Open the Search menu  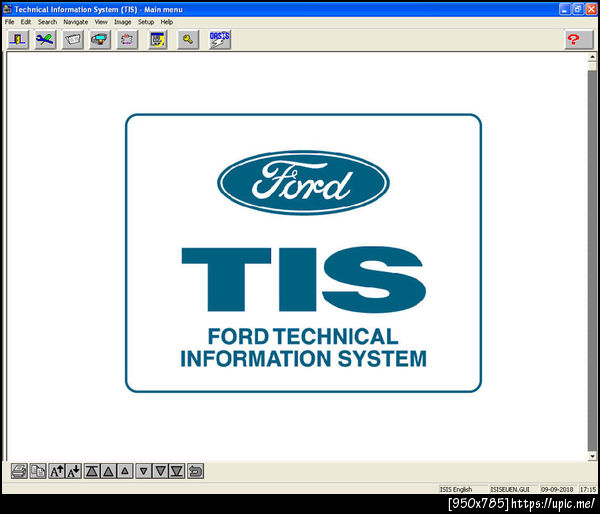[47, 22]
